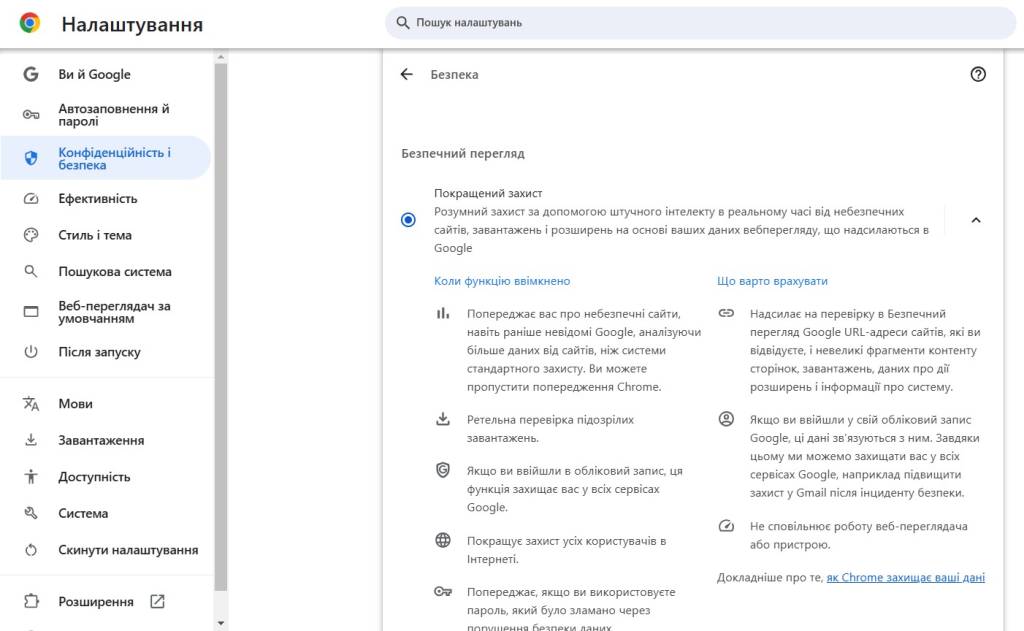Click the account circle icon in right column

coord(726,419)
